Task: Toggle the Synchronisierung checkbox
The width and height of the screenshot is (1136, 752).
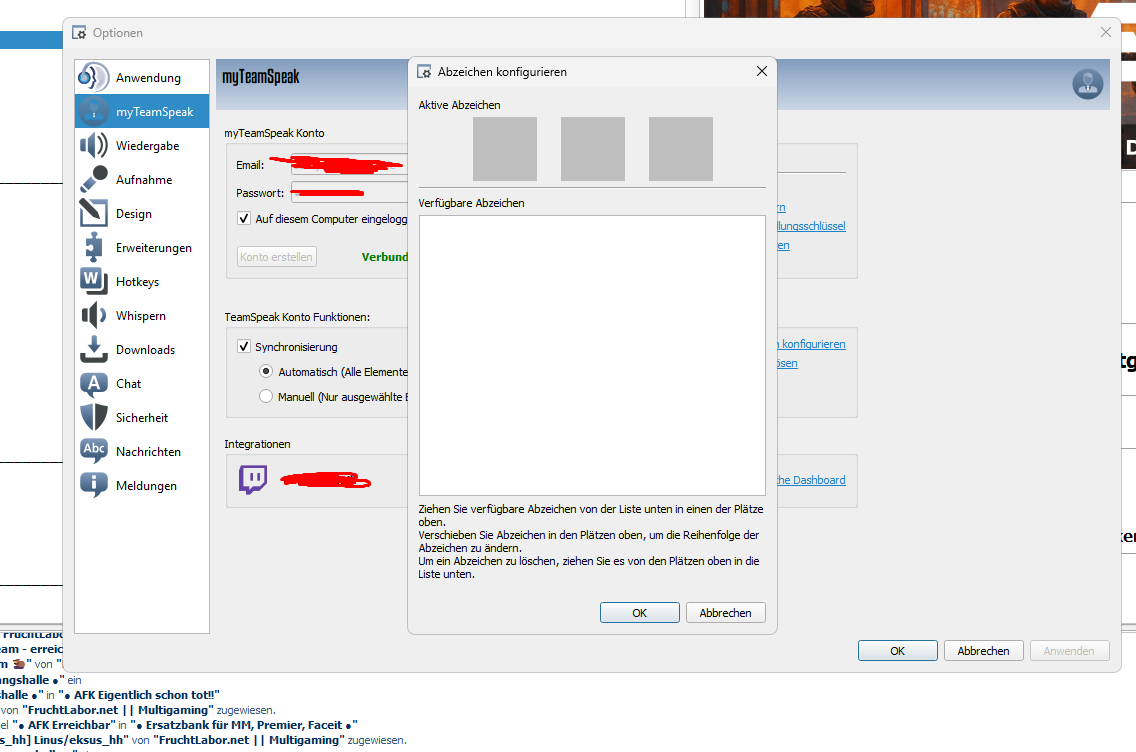Action: [x=244, y=347]
